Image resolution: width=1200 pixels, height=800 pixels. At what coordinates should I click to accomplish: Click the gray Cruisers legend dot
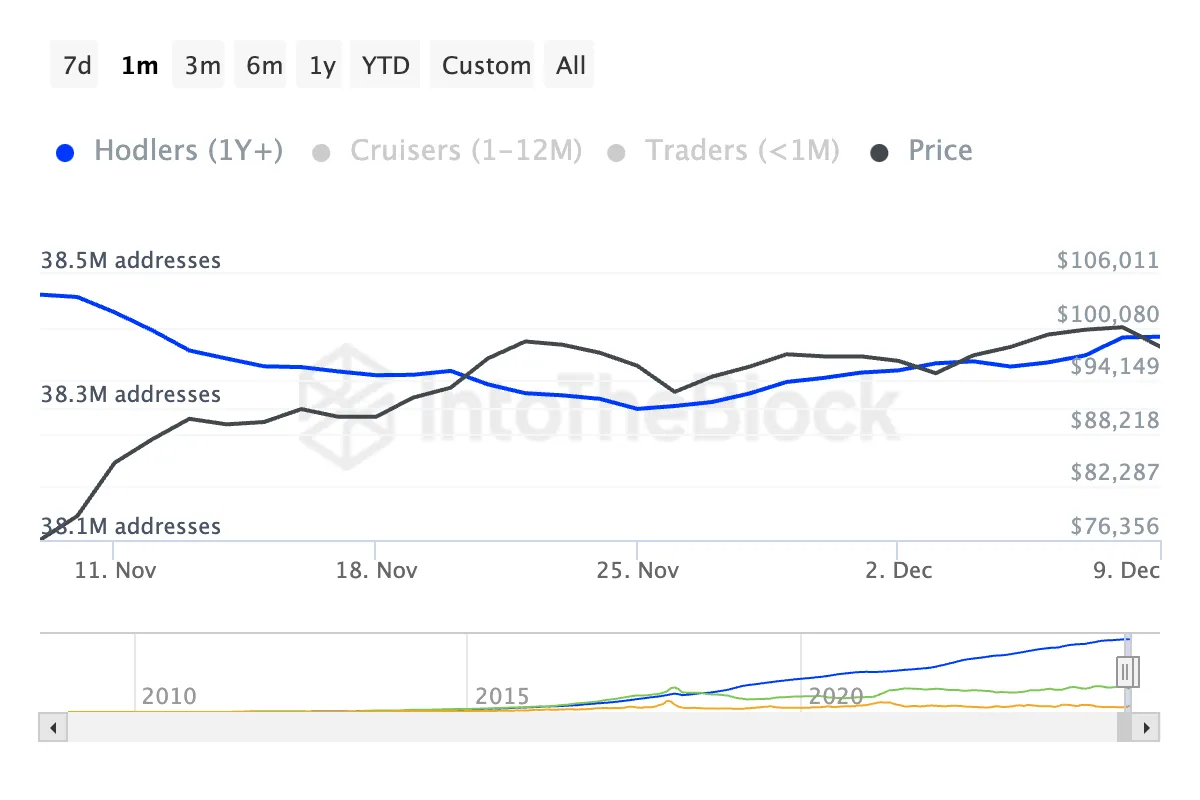[x=321, y=153]
